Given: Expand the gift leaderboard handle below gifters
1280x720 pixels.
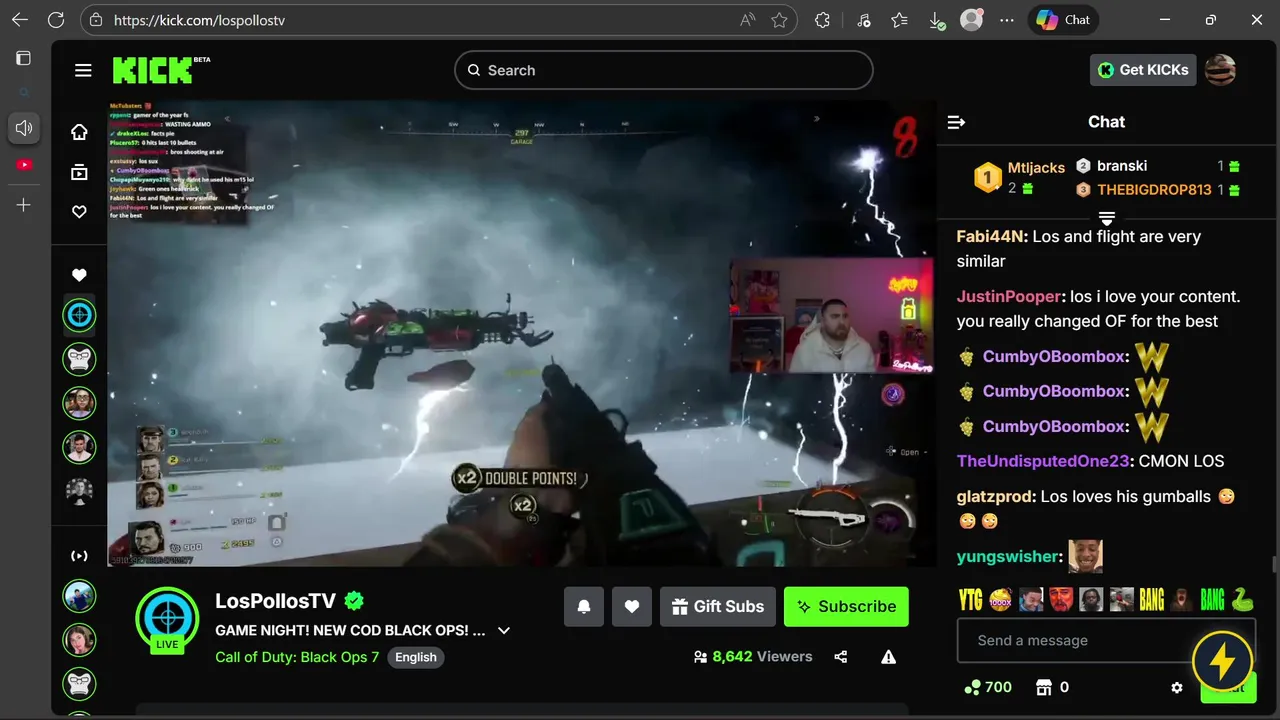Looking at the screenshot, I should click(1107, 217).
